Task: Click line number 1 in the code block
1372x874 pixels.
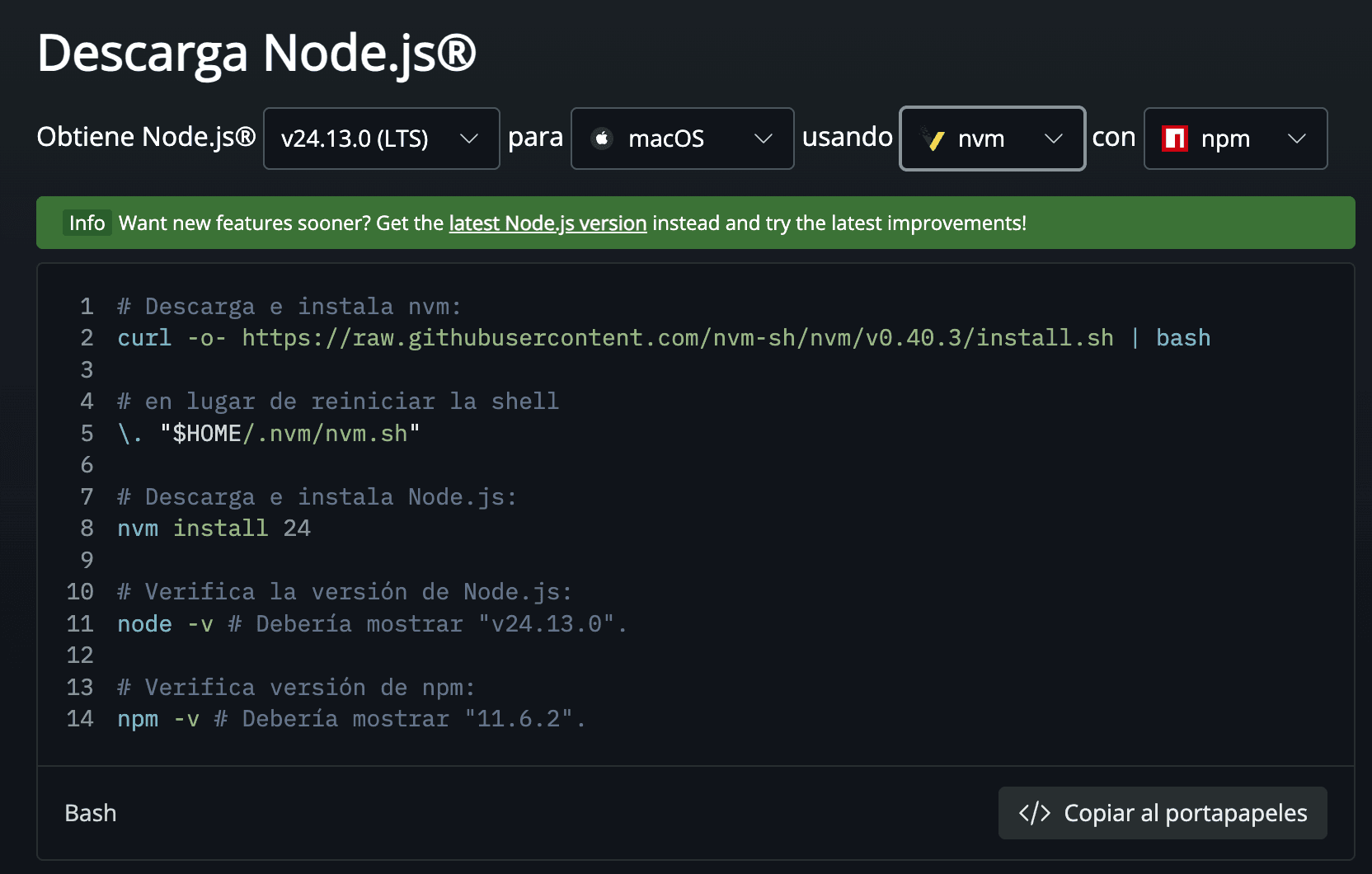Action: pos(87,307)
